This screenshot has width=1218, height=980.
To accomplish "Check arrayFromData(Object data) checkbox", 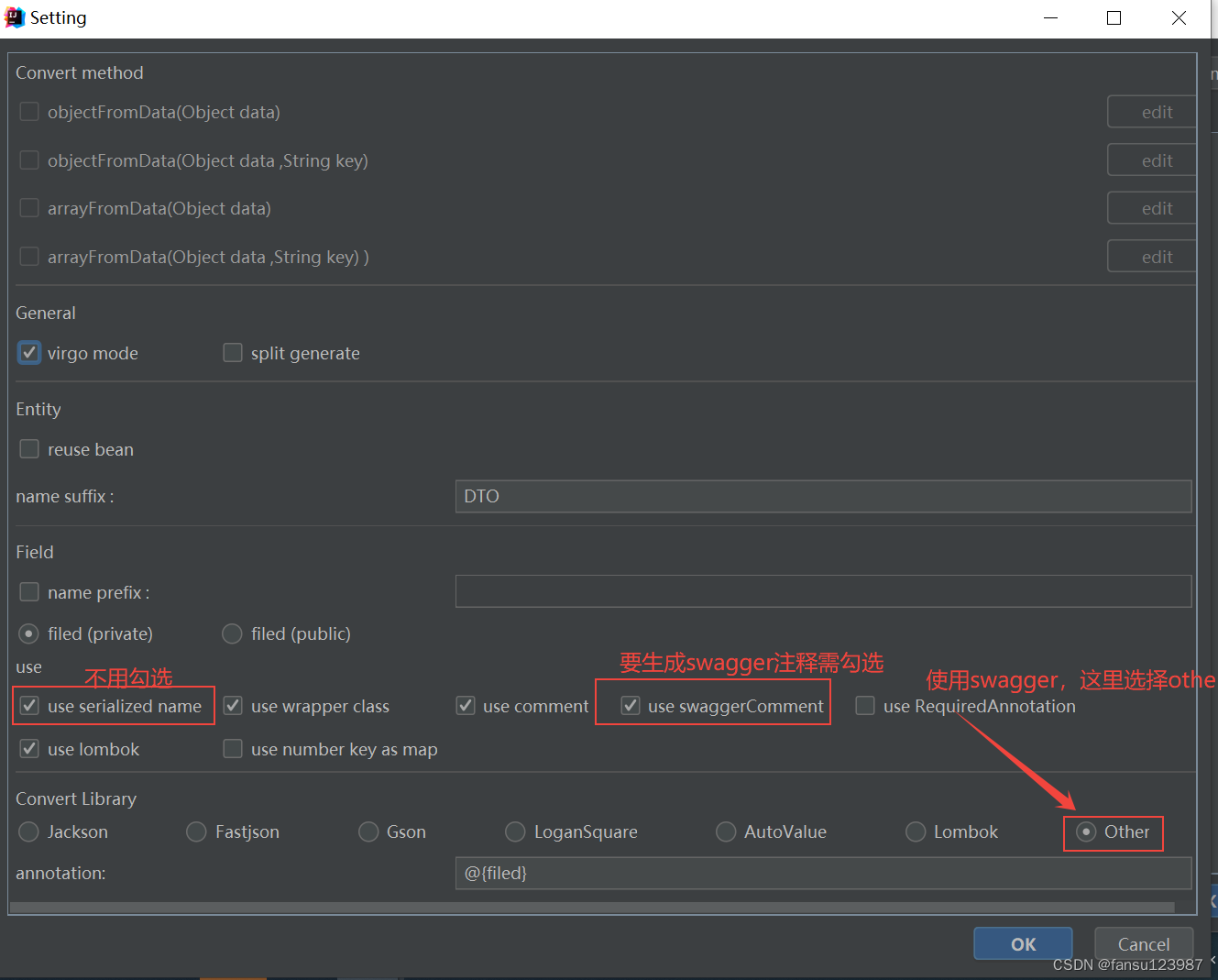I will coord(29,208).
